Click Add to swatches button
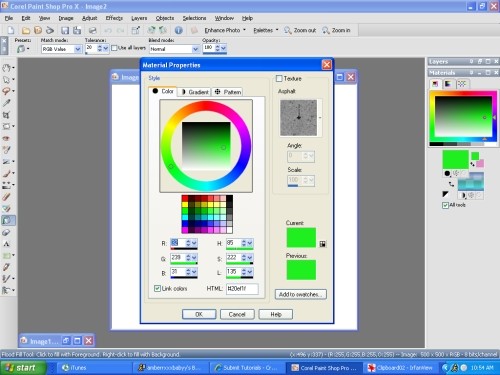The height and width of the screenshot is (375, 500). [x=301, y=294]
